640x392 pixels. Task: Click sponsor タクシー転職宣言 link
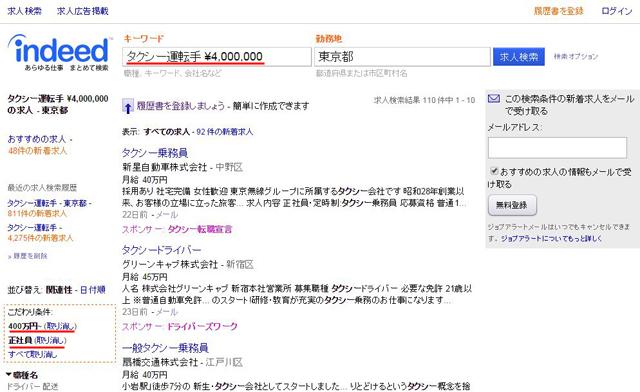pos(200,229)
